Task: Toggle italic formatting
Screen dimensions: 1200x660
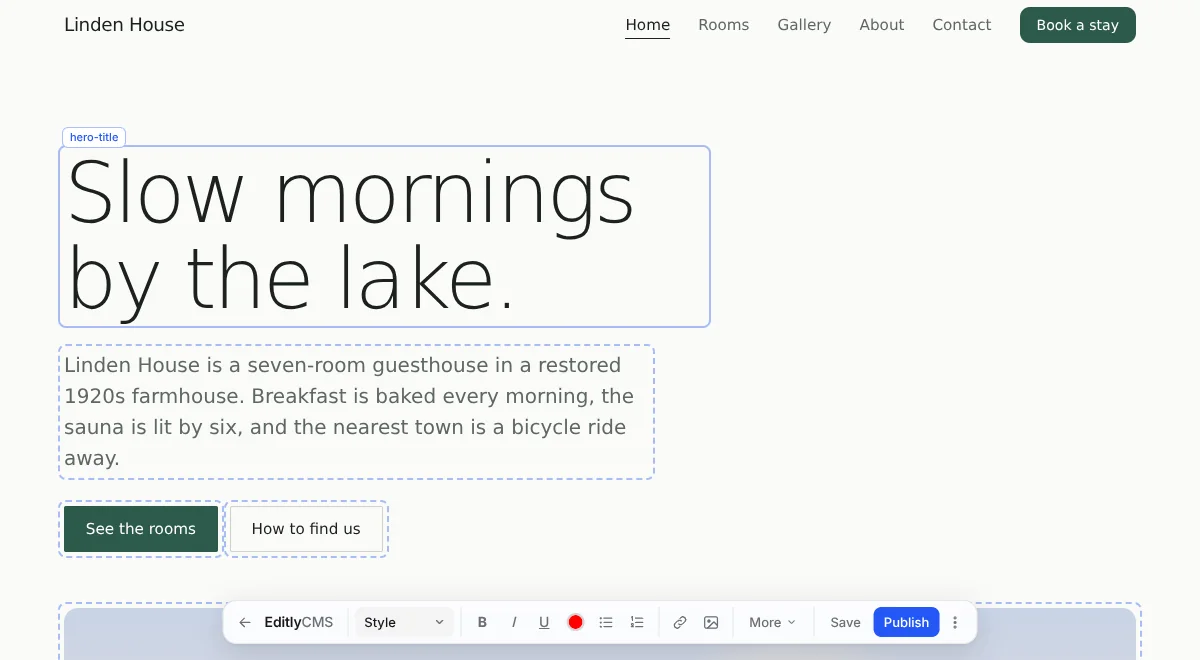Action: 514,622
